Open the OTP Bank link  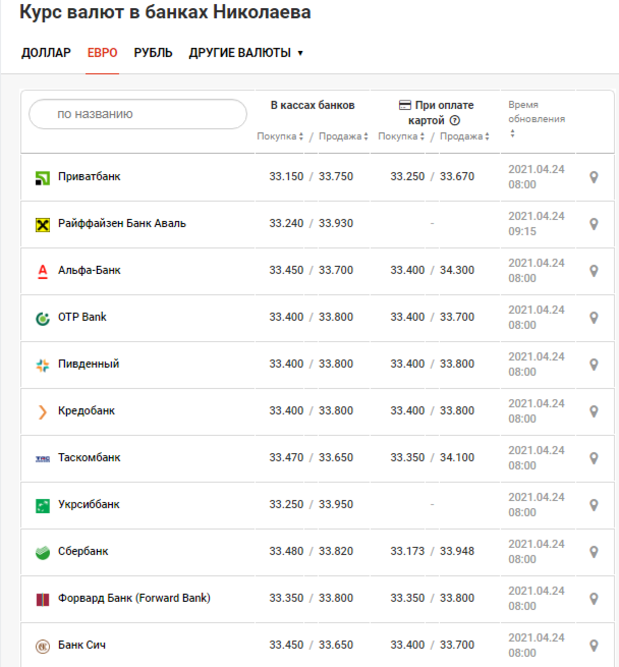pyautogui.click(x=82, y=317)
